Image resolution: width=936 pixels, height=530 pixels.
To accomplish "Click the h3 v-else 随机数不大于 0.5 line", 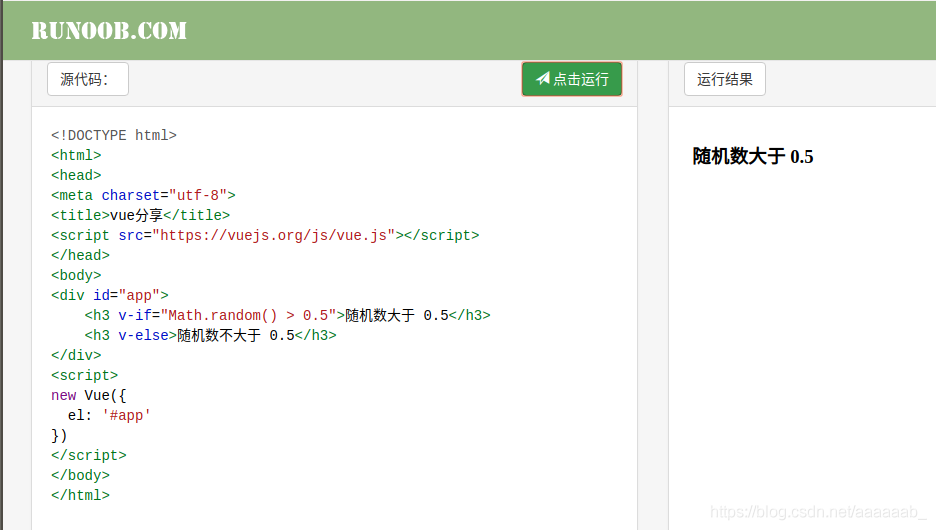I will pyautogui.click(x=210, y=335).
